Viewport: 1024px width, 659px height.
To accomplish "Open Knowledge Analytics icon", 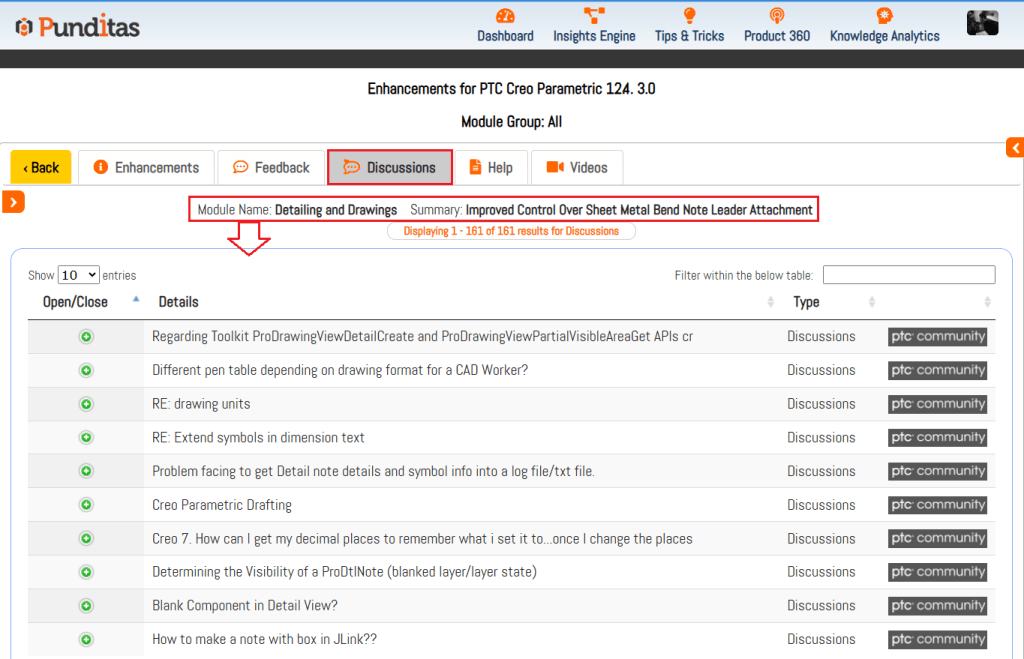I will click(x=884, y=16).
